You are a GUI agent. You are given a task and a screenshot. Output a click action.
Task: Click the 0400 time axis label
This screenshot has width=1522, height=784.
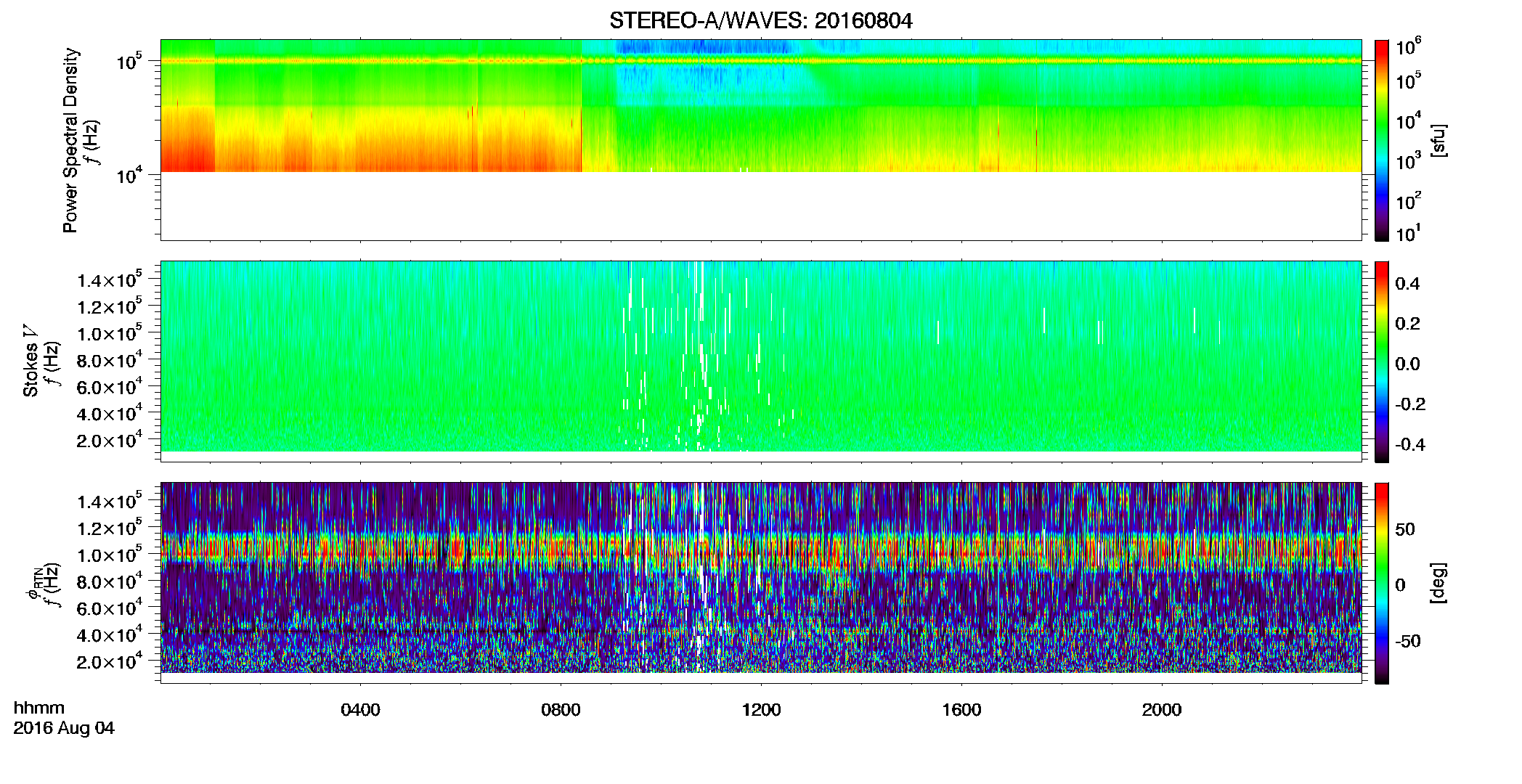(x=360, y=710)
